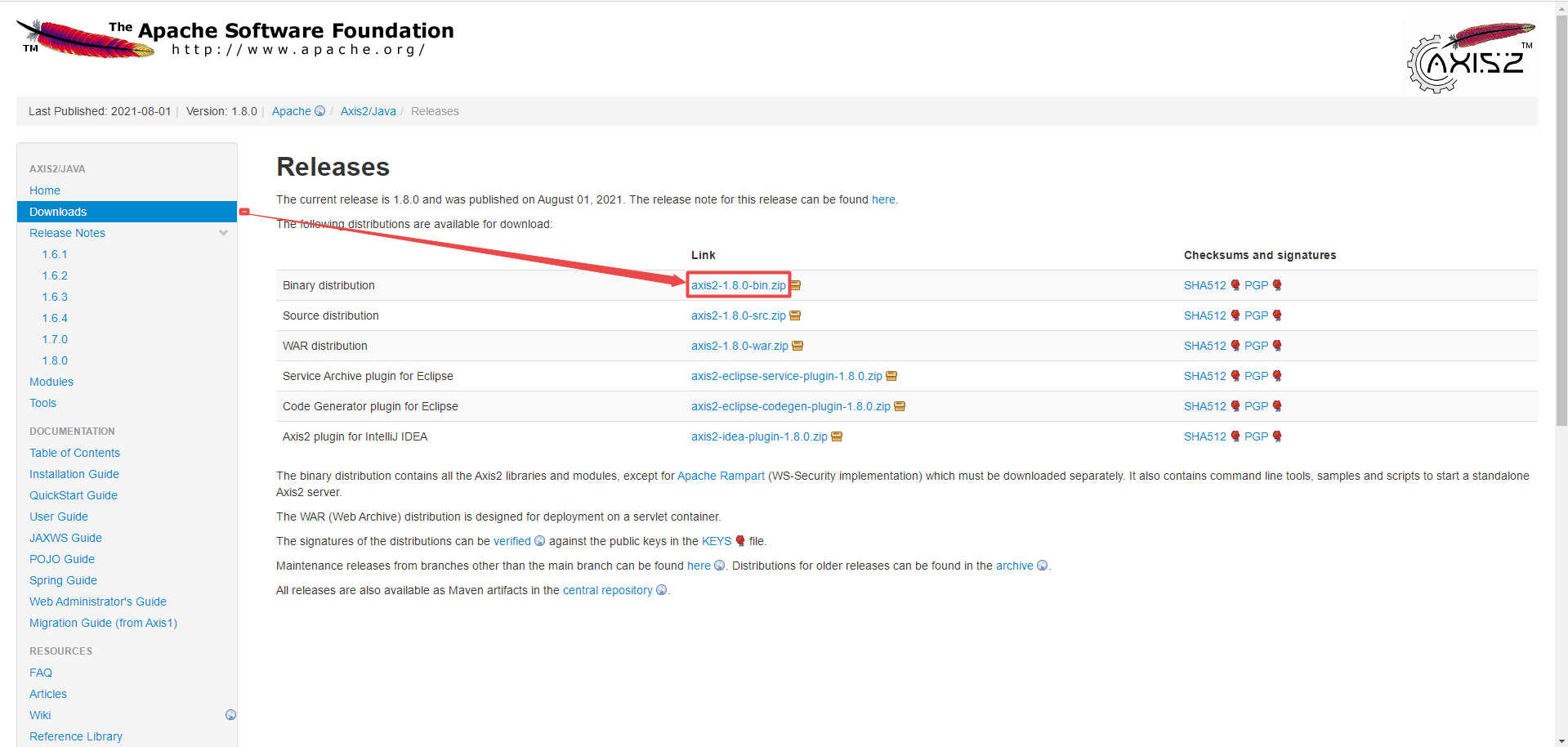Click the seal icon after the KEYS link
Viewport: 1568px width, 747px height.
tap(740, 541)
